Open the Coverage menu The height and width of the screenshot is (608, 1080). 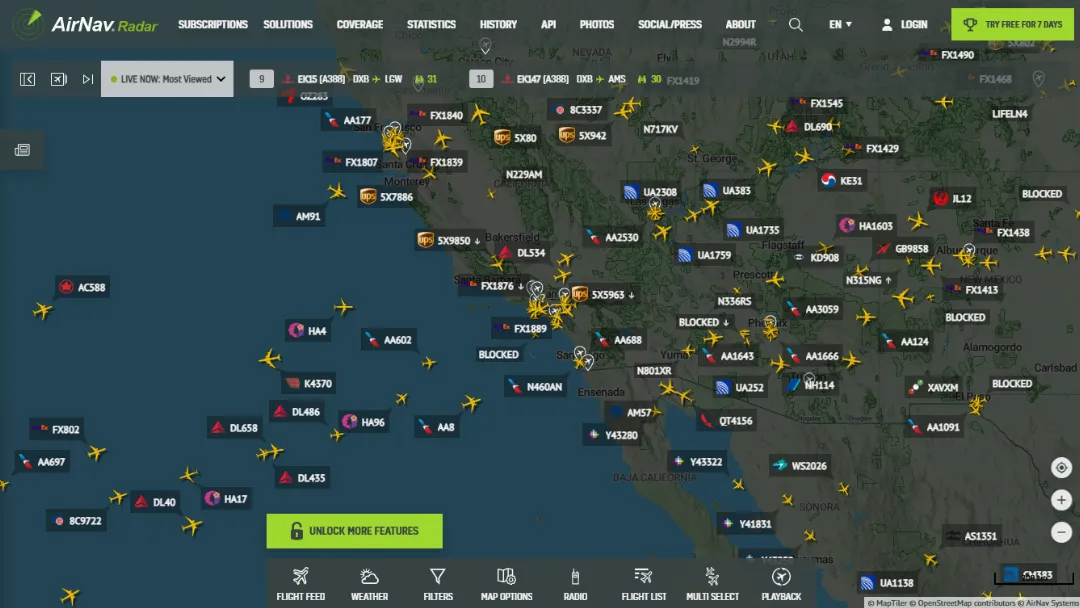pyautogui.click(x=360, y=25)
